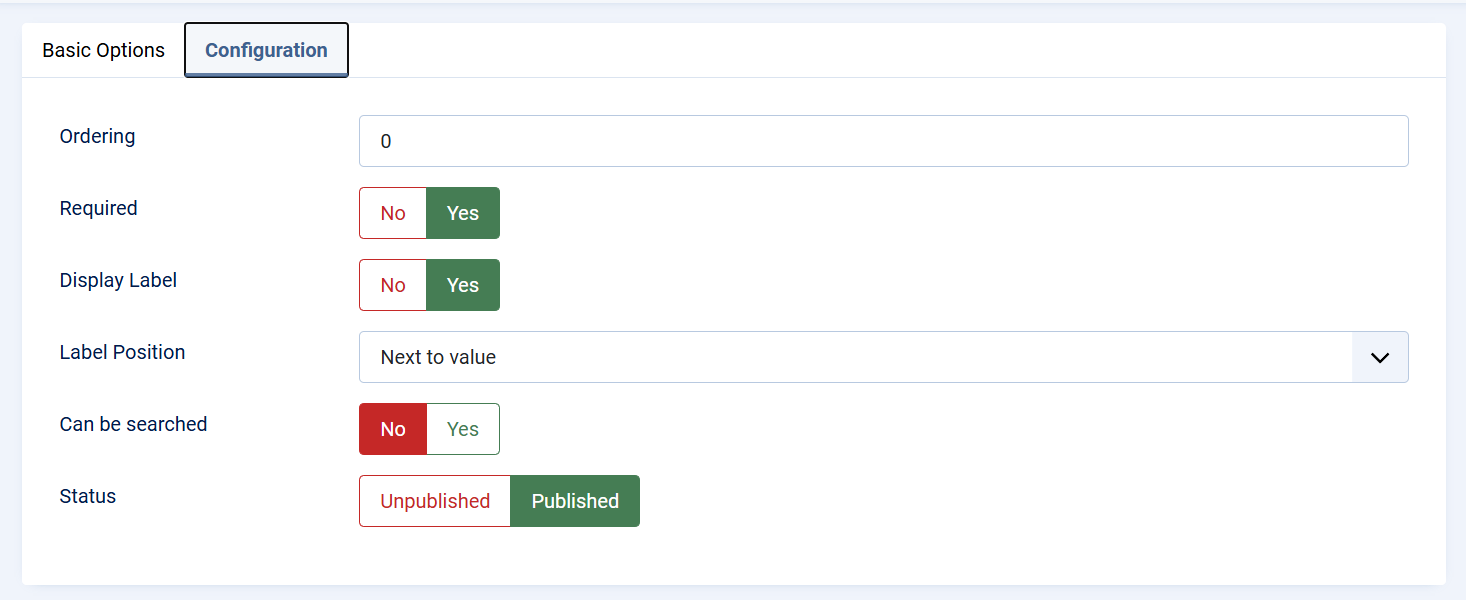Click the chevron arrow of Label Position
The image size is (1466, 600).
click(1380, 357)
